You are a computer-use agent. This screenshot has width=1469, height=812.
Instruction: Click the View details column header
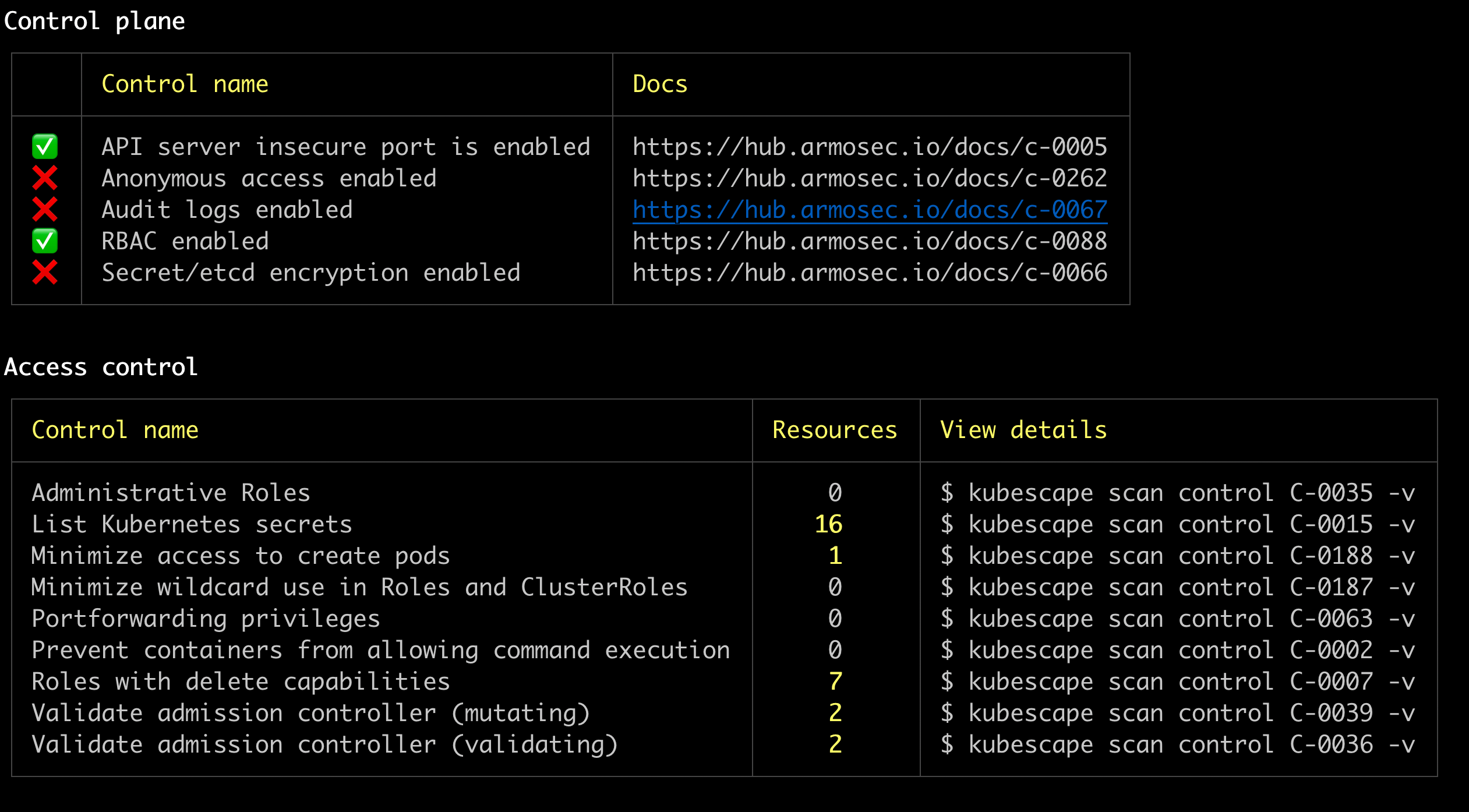pos(1023,430)
